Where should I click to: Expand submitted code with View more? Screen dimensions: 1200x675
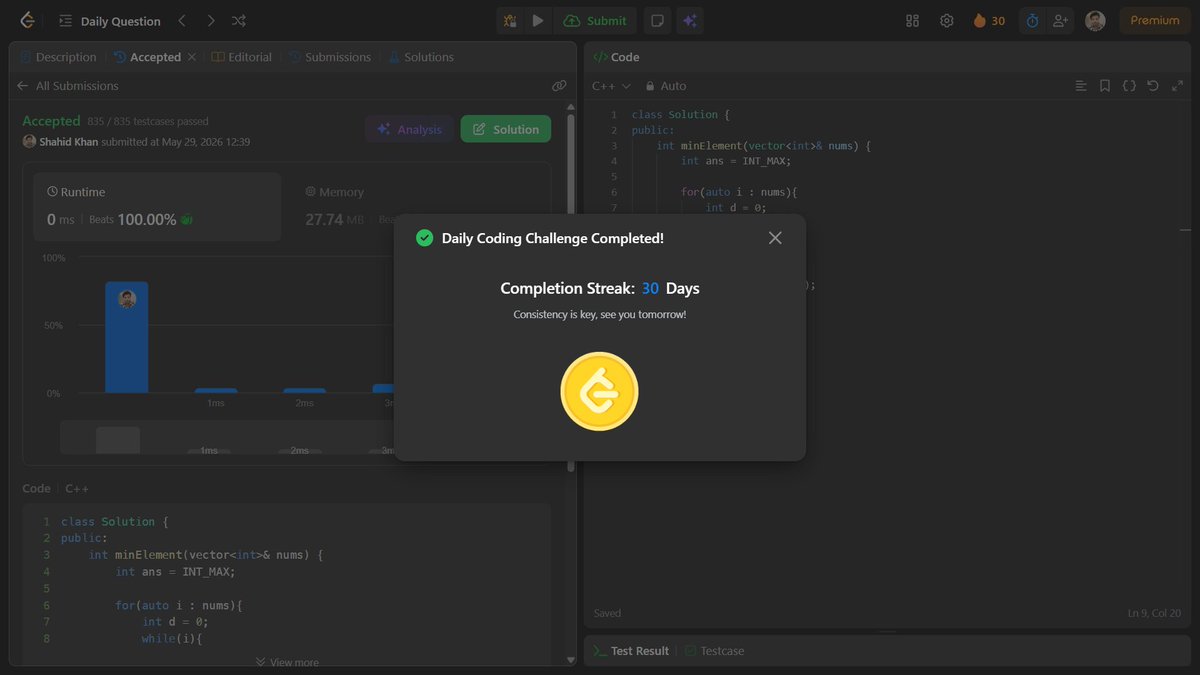click(287, 662)
